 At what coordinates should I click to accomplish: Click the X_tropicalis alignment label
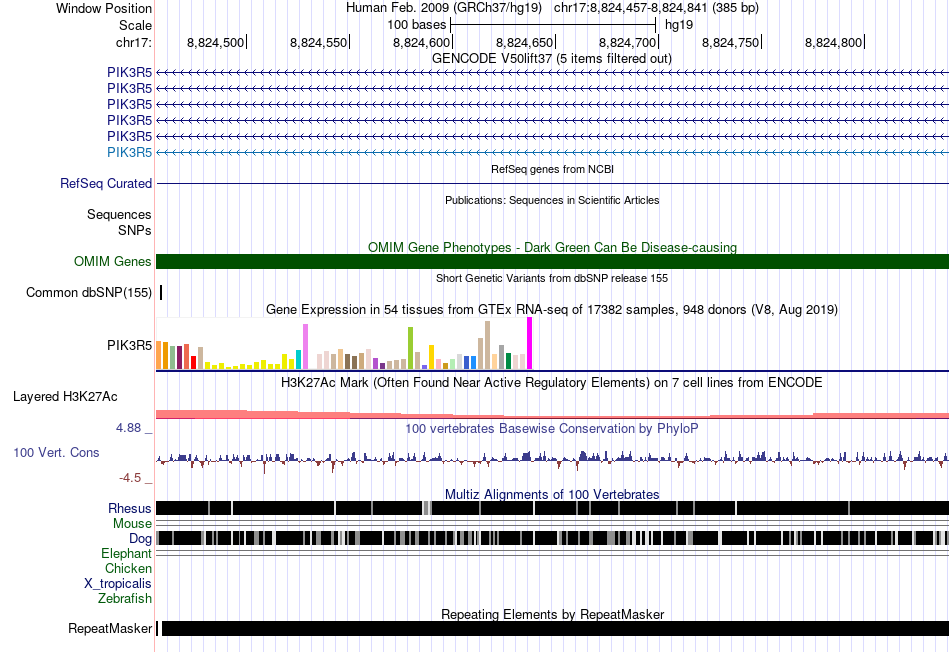(x=118, y=584)
